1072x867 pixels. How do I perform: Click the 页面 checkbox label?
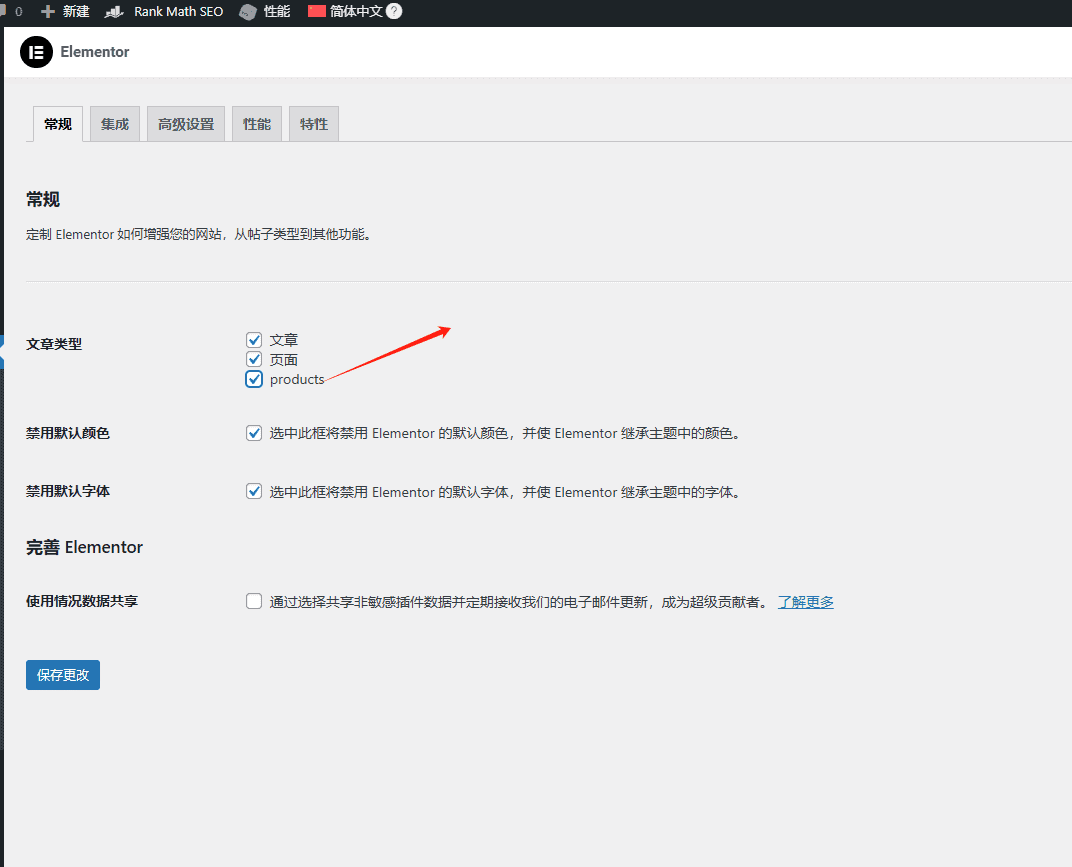coord(284,360)
